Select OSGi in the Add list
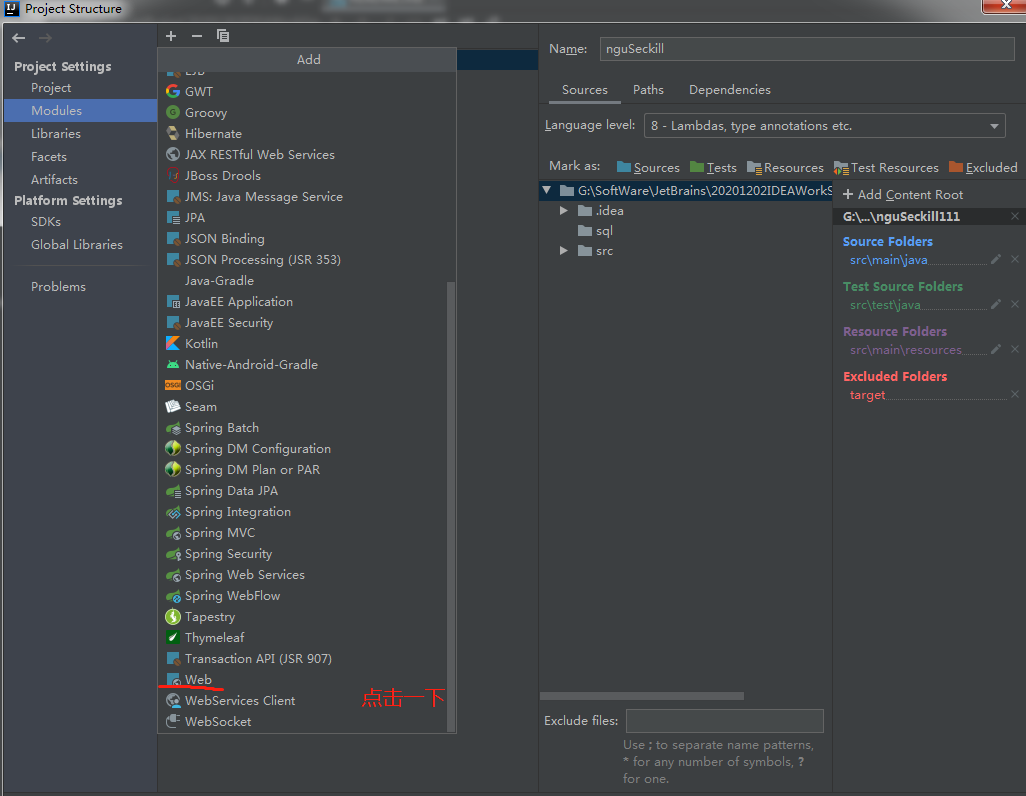1026x796 pixels. coord(307,386)
